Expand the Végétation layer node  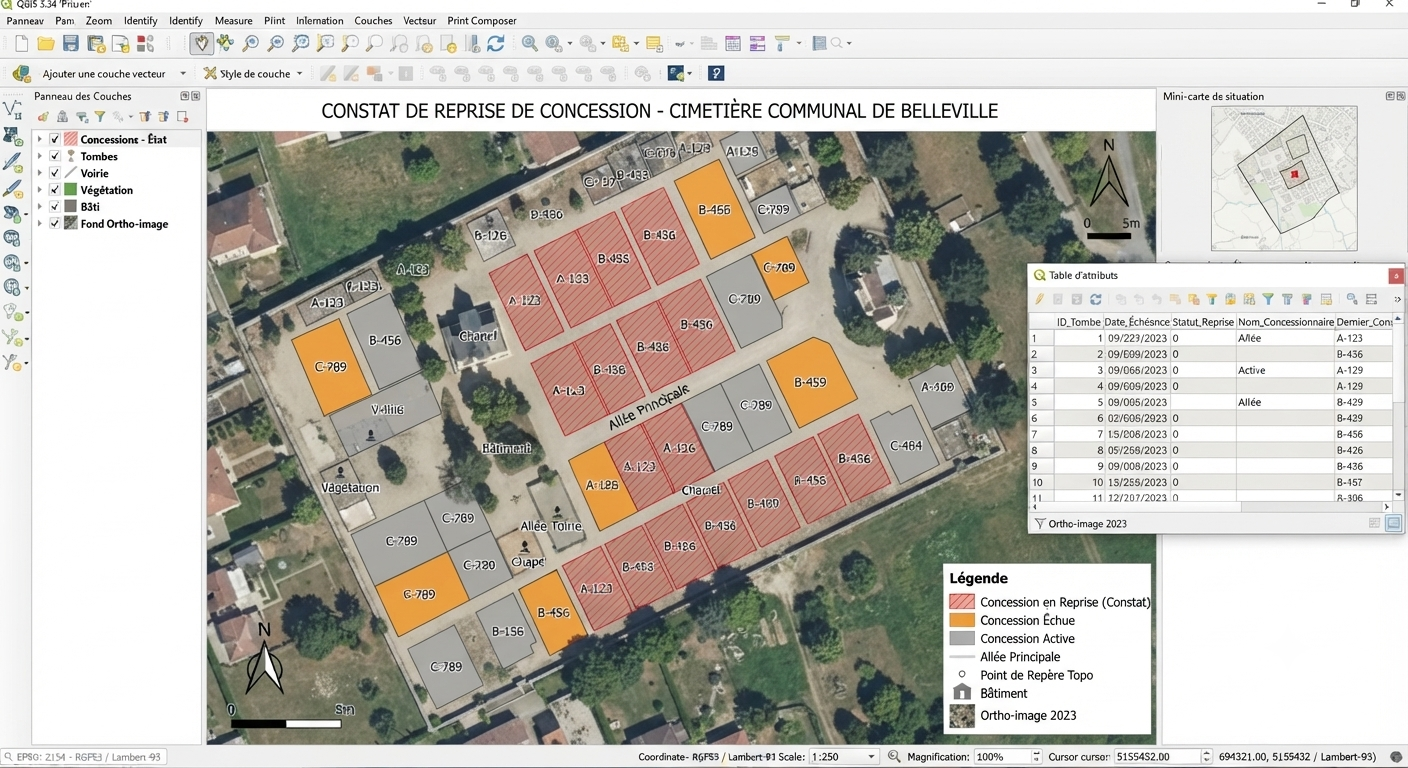[40, 190]
